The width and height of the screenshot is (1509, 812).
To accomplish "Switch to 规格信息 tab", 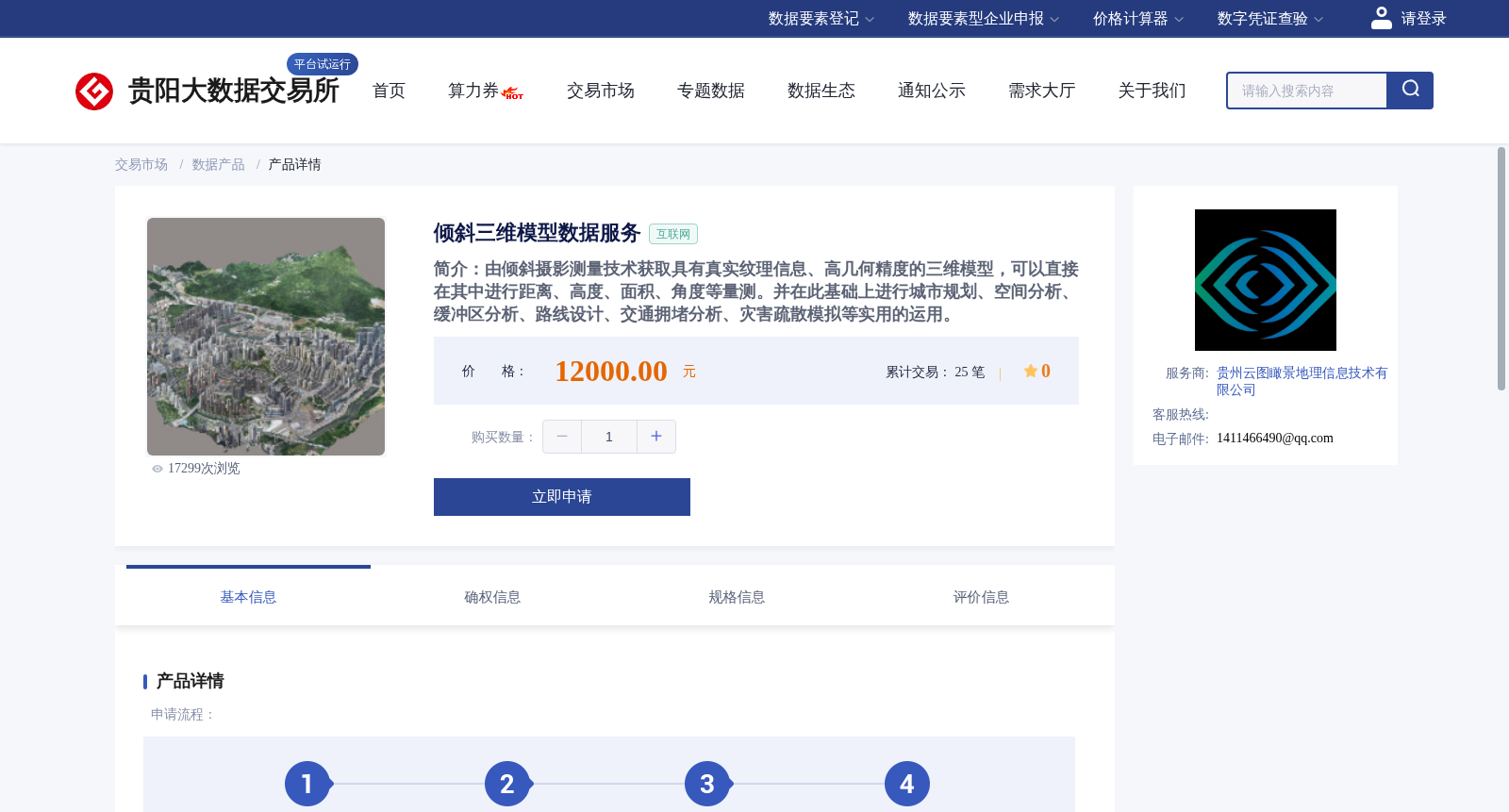I will [737, 597].
